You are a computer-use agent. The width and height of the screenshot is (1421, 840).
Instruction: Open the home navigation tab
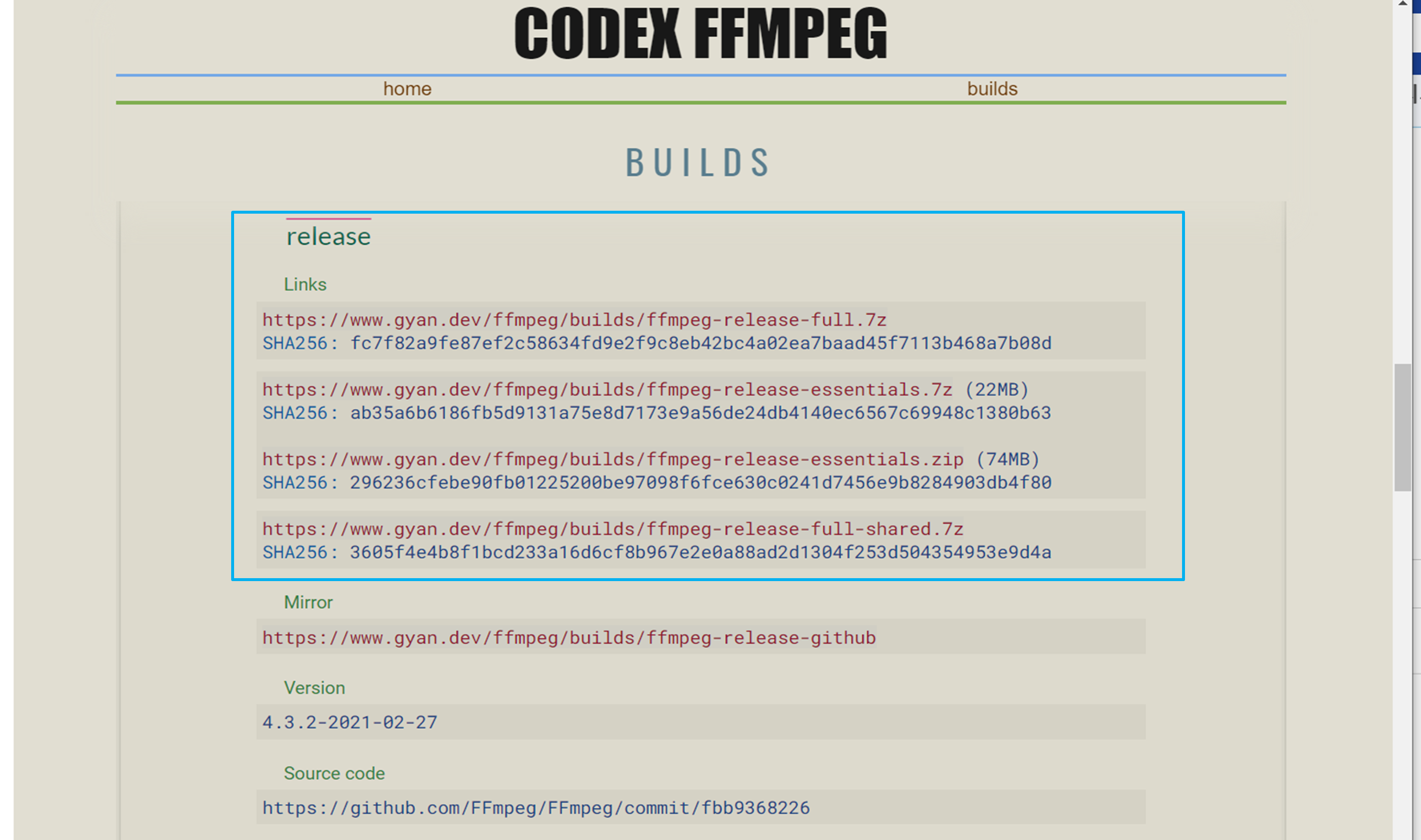[x=407, y=89]
